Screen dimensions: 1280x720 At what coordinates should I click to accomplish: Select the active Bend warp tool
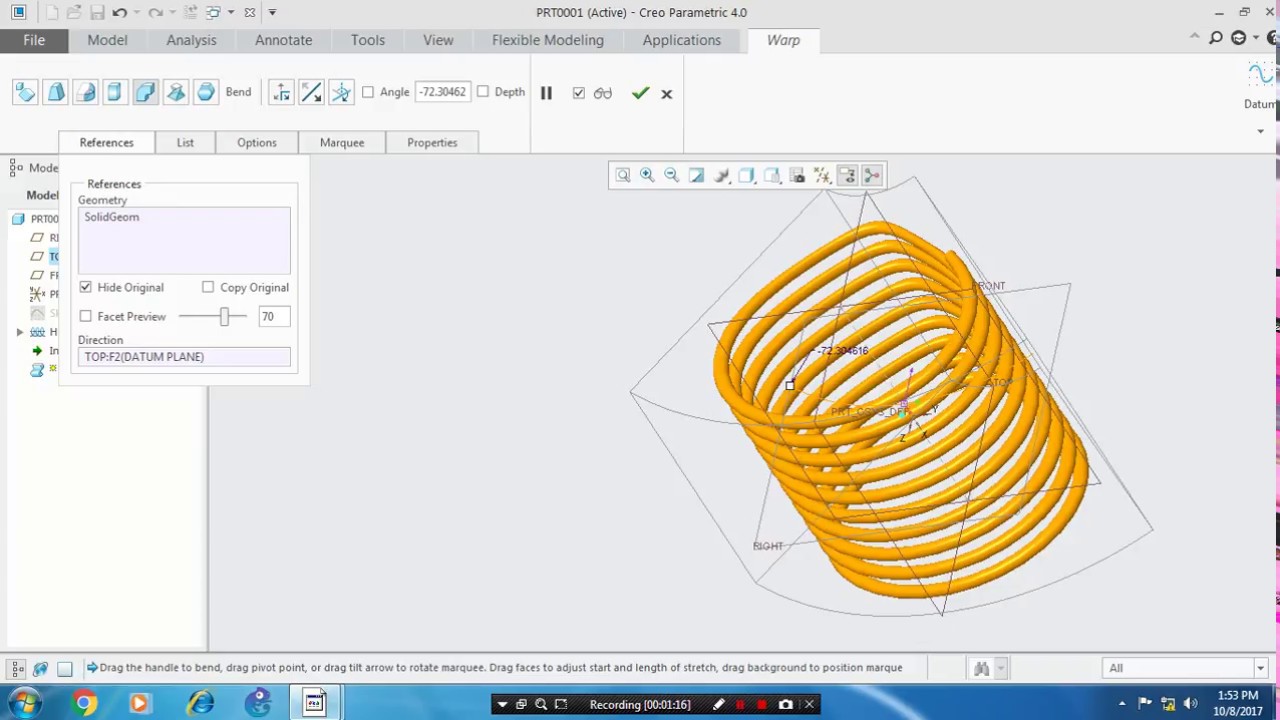click(x=145, y=93)
